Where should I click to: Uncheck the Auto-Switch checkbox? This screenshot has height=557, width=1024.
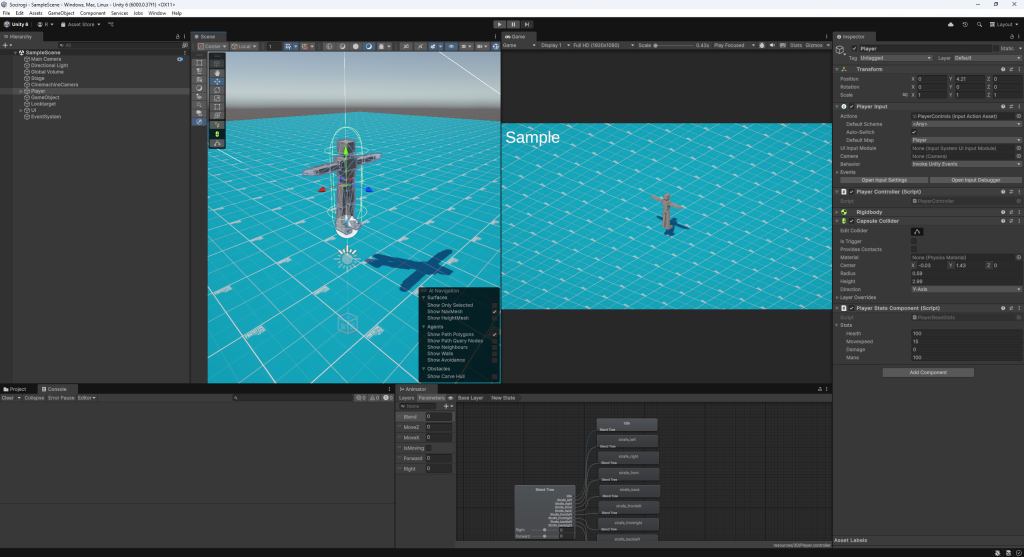click(914, 132)
